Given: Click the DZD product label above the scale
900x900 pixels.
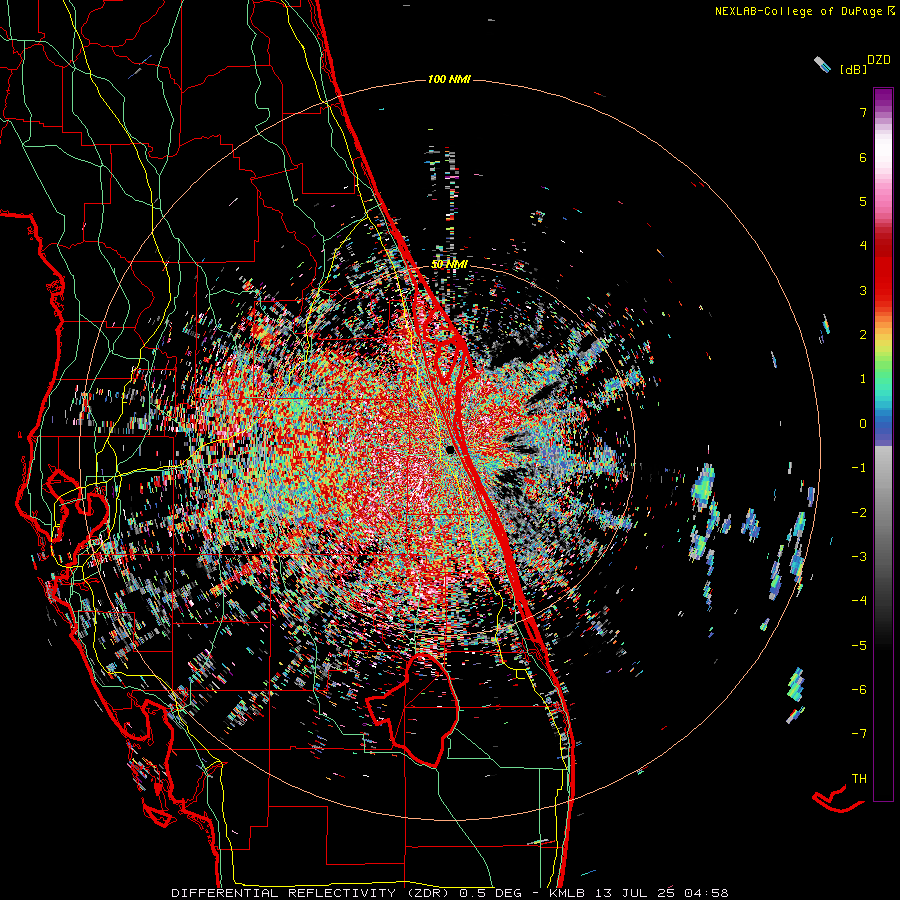Looking at the screenshot, I should [x=879, y=60].
